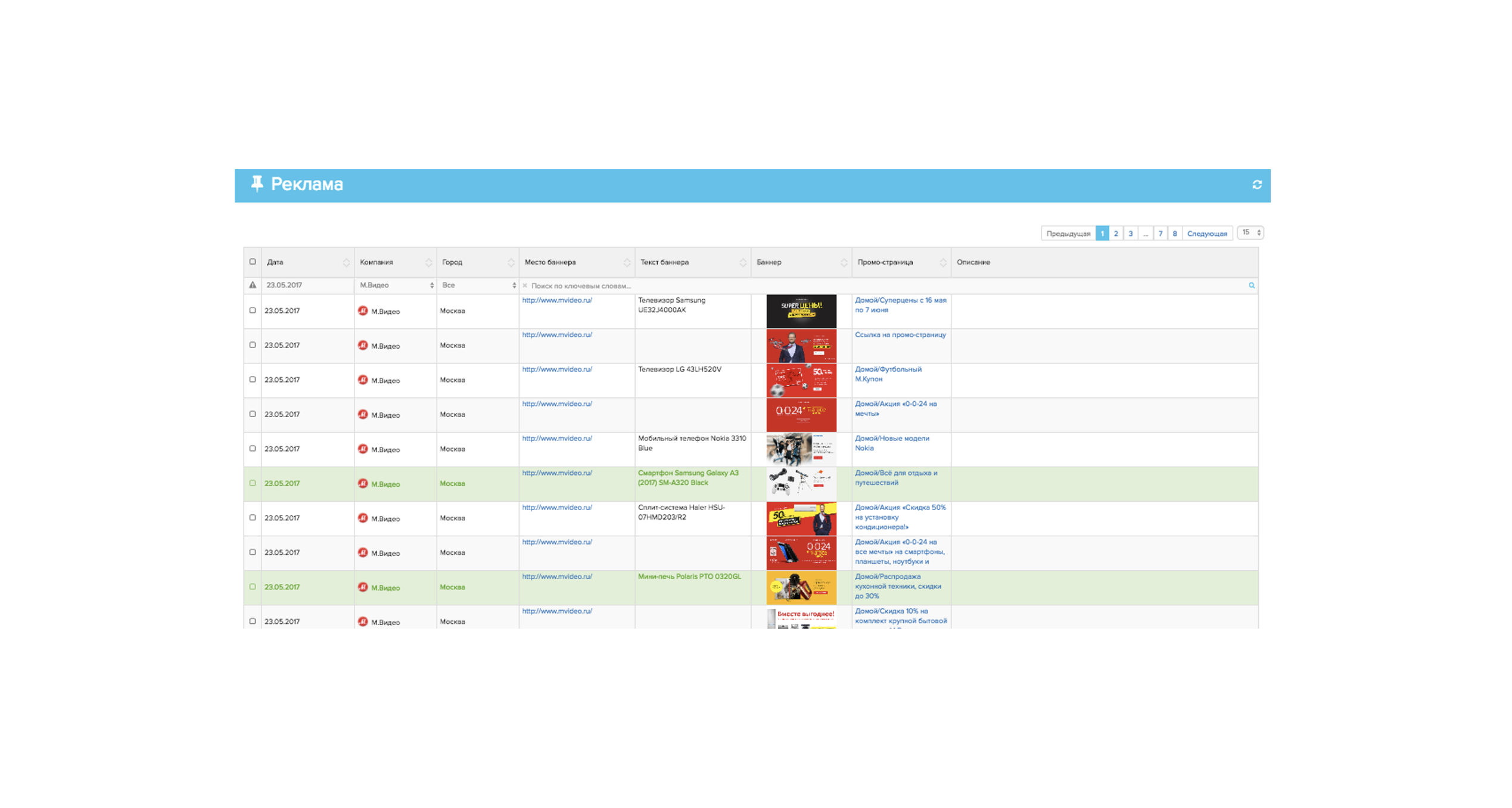Image resolution: width=1512 pixels, height=808 pixels.
Task: Click the 23.05.2017 date filter field
Action: coord(307,285)
